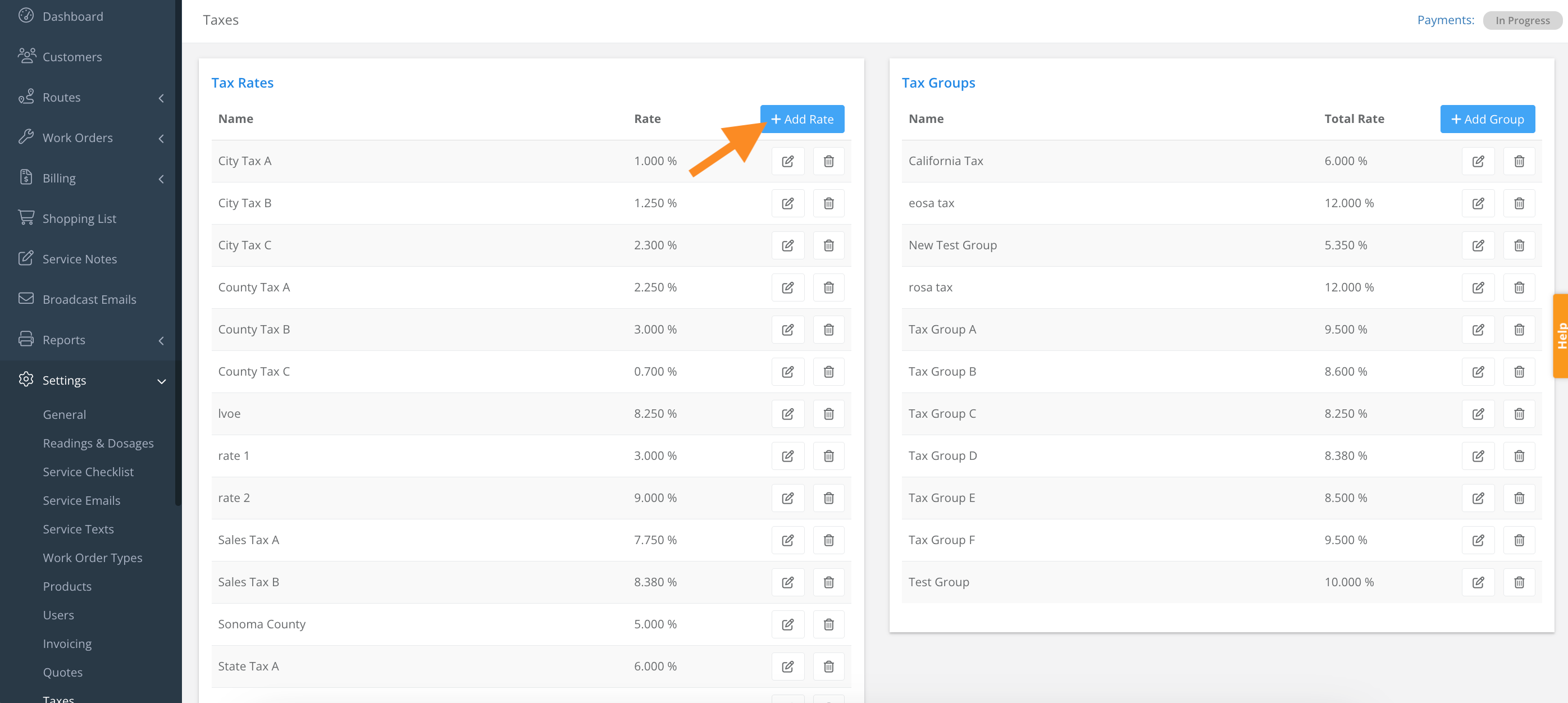Click the Payments link
This screenshot has height=703, width=1568.
pyautogui.click(x=1446, y=20)
